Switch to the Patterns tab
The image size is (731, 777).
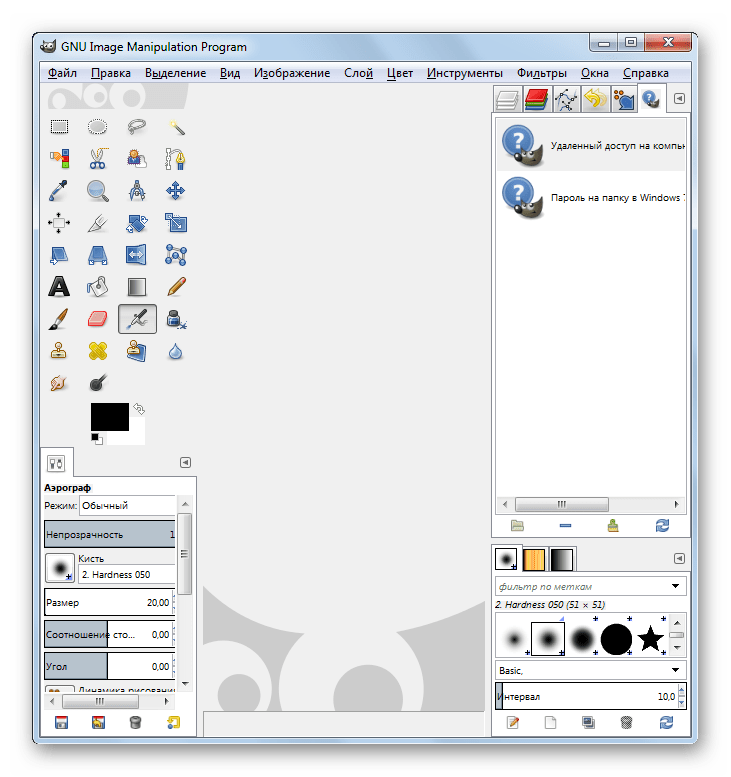pyautogui.click(x=534, y=559)
